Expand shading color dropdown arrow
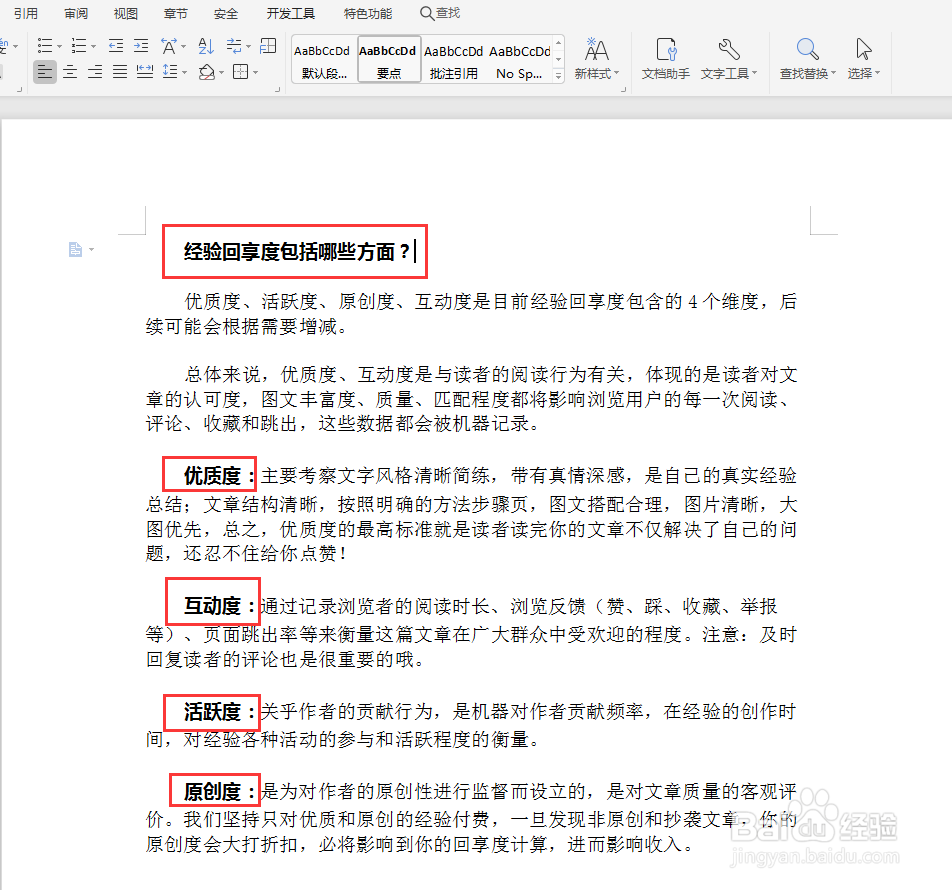This screenshot has height=890, width=952. 221,73
